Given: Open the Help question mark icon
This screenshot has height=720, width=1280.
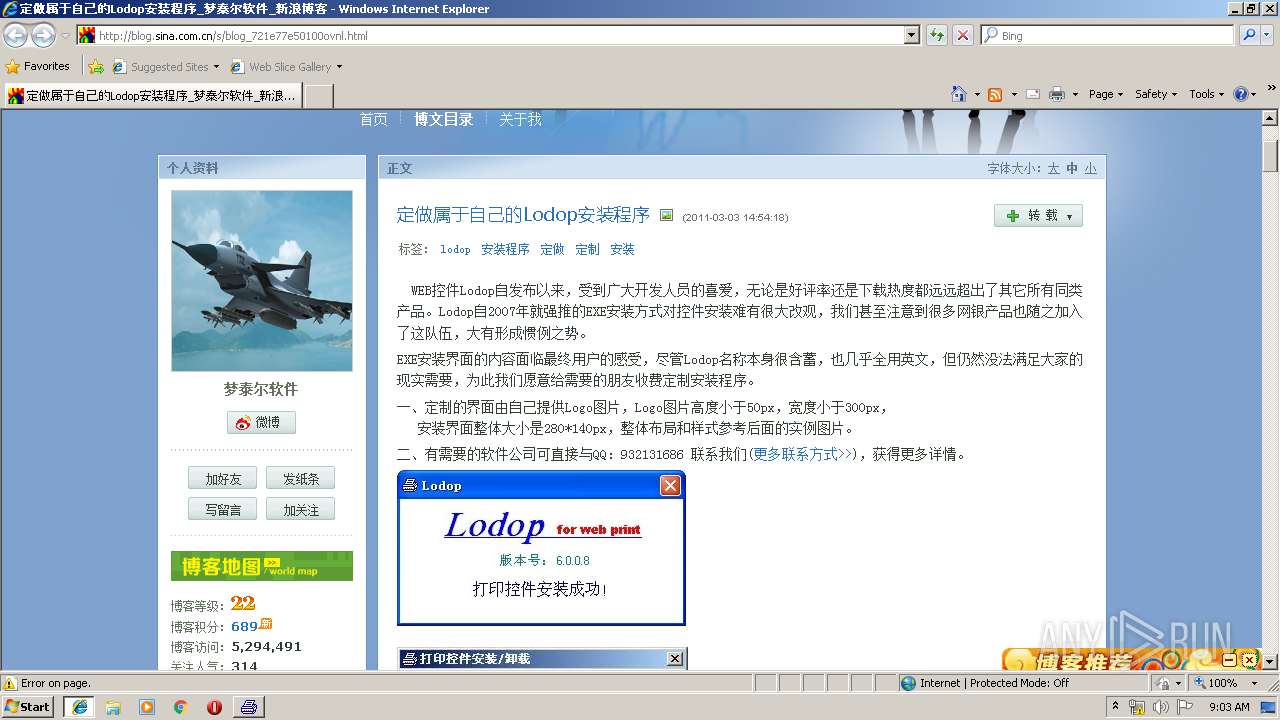Looking at the screenshot, I should pyautogui.click(x=1241, y=94).
